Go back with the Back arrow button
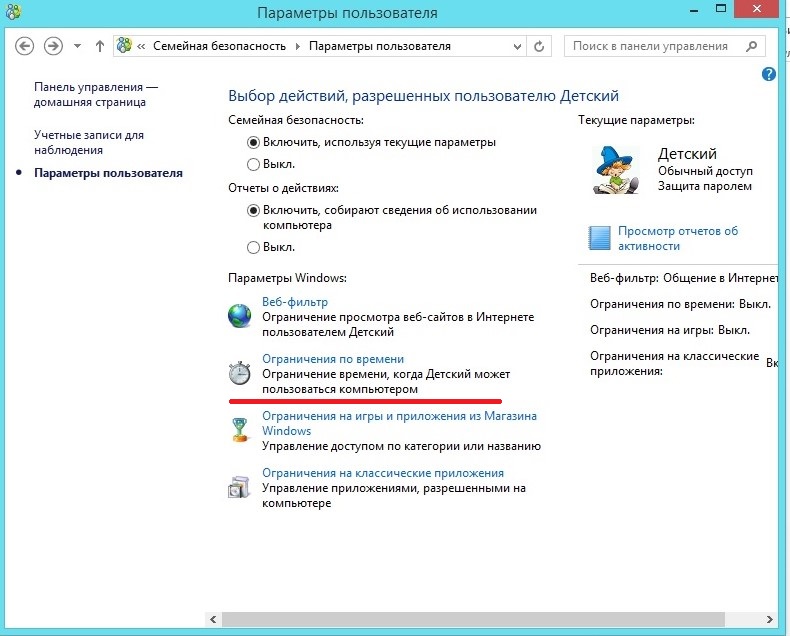The image size is (790, 636). coord(24,46)
